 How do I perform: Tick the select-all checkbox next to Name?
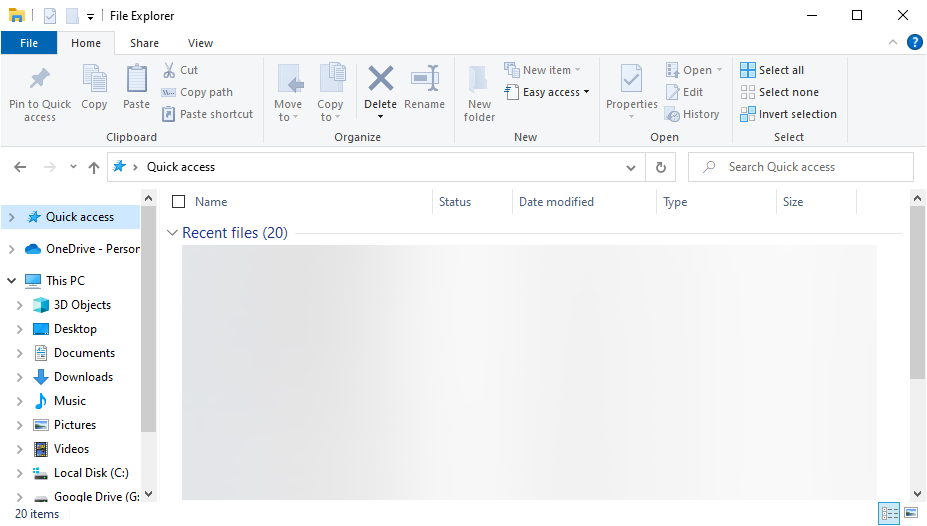(179, 202)
